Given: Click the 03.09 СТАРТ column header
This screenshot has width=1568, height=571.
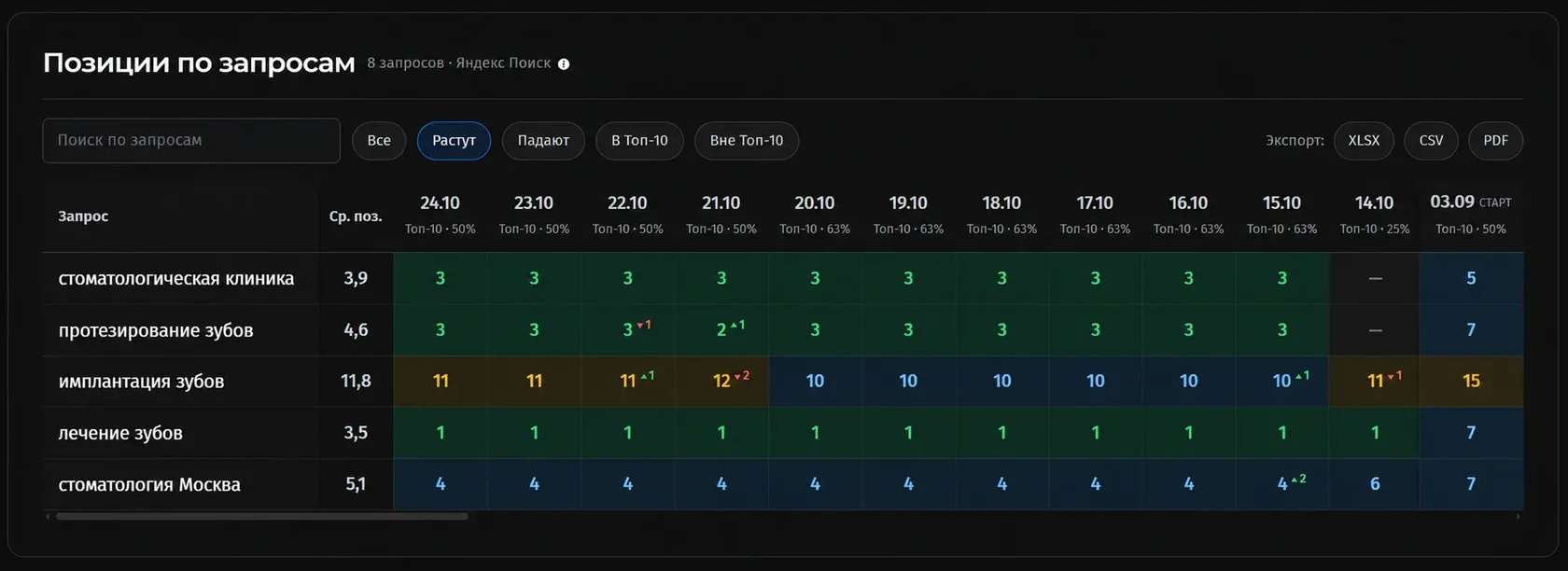Looking at the screenshot, I should click(x=1471, y=215).
